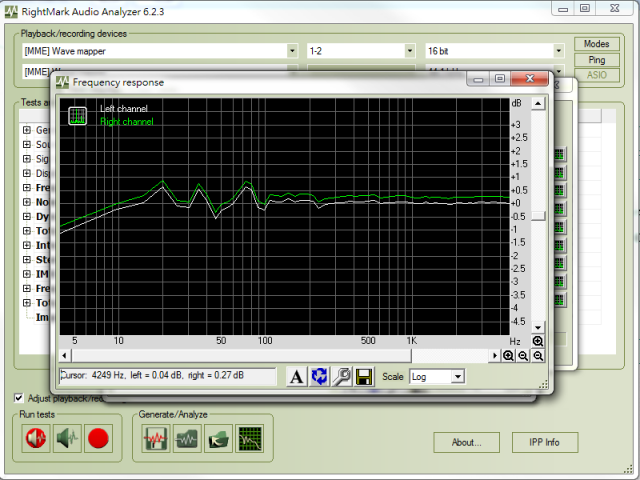Open the Scale Log dropdown
640x480 pixels.
click(458, 376)
